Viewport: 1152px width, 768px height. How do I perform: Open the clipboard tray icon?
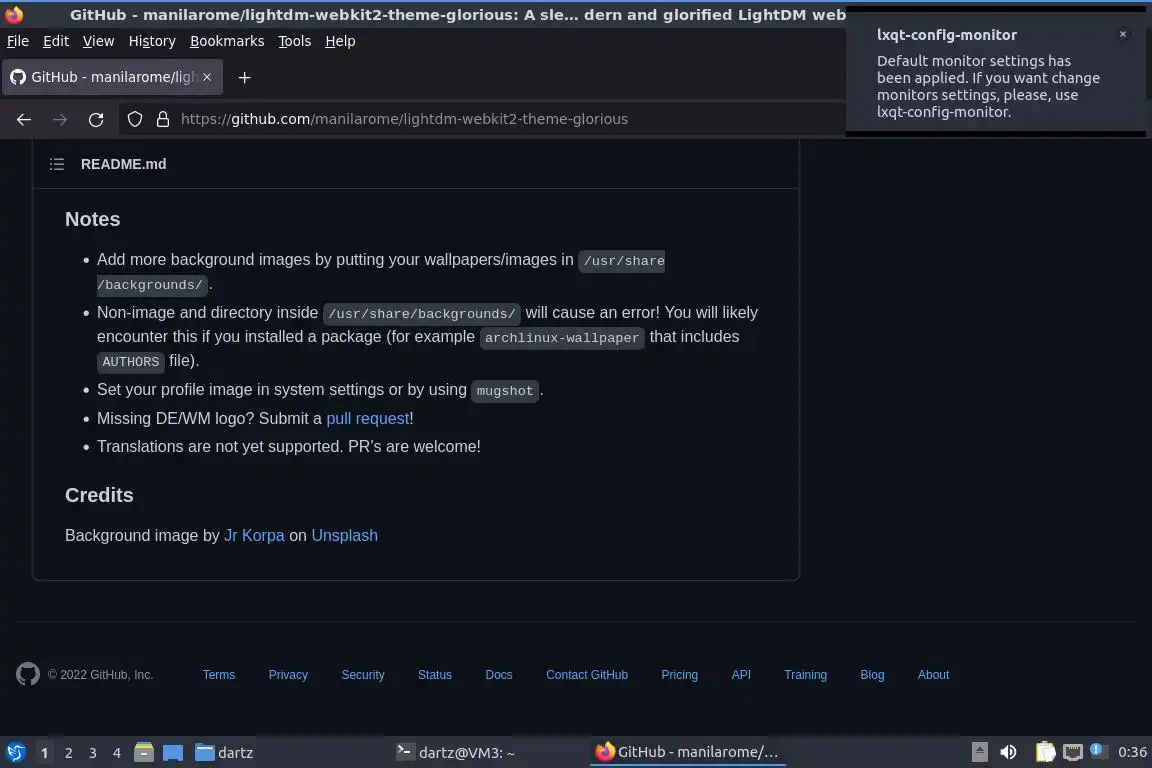click(x=1045, y=752)
